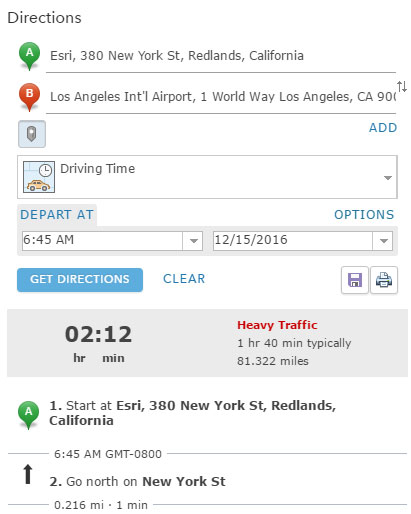Expand the 6:45 AM departure time dropdown

pos(193,241)
